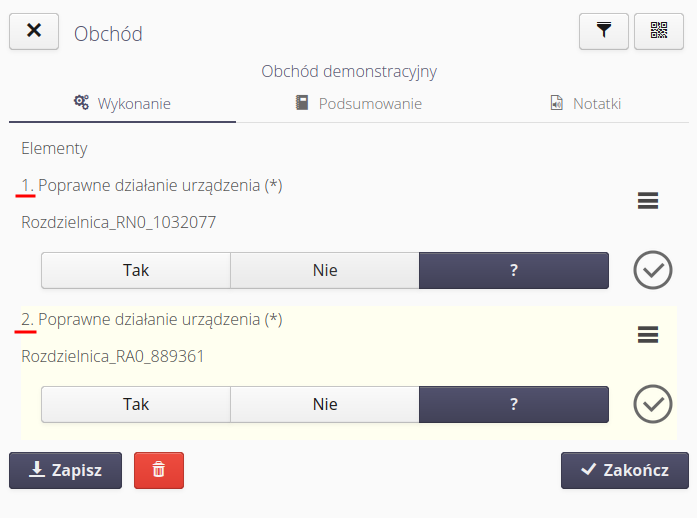This screenshot has height=518, width=697.
Task: Switch to the Podsumowanie tab
Action: pyautogui.click(x=358, y=103)
